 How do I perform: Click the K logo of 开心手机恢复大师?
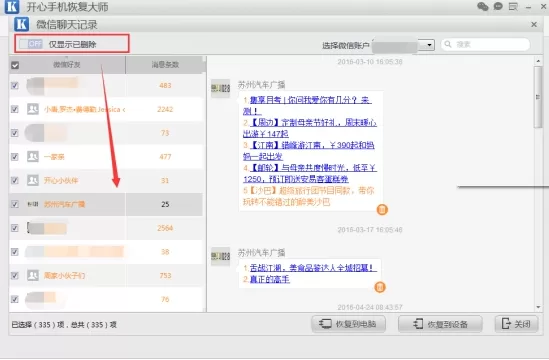click(12, 7)
